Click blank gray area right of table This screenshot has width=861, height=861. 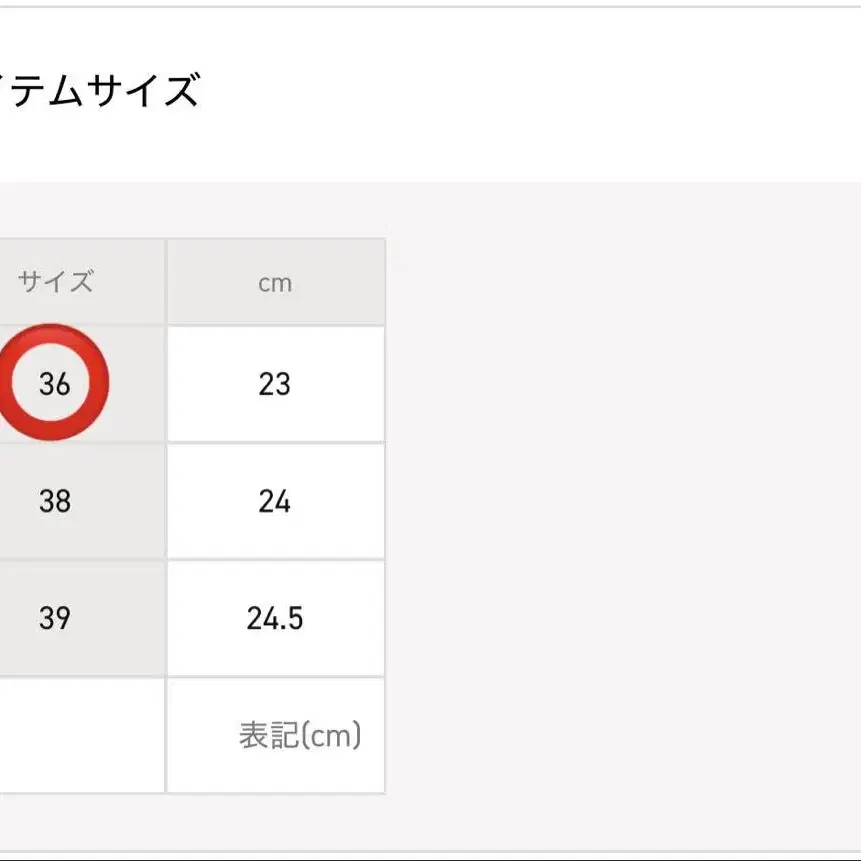[620, 500]
